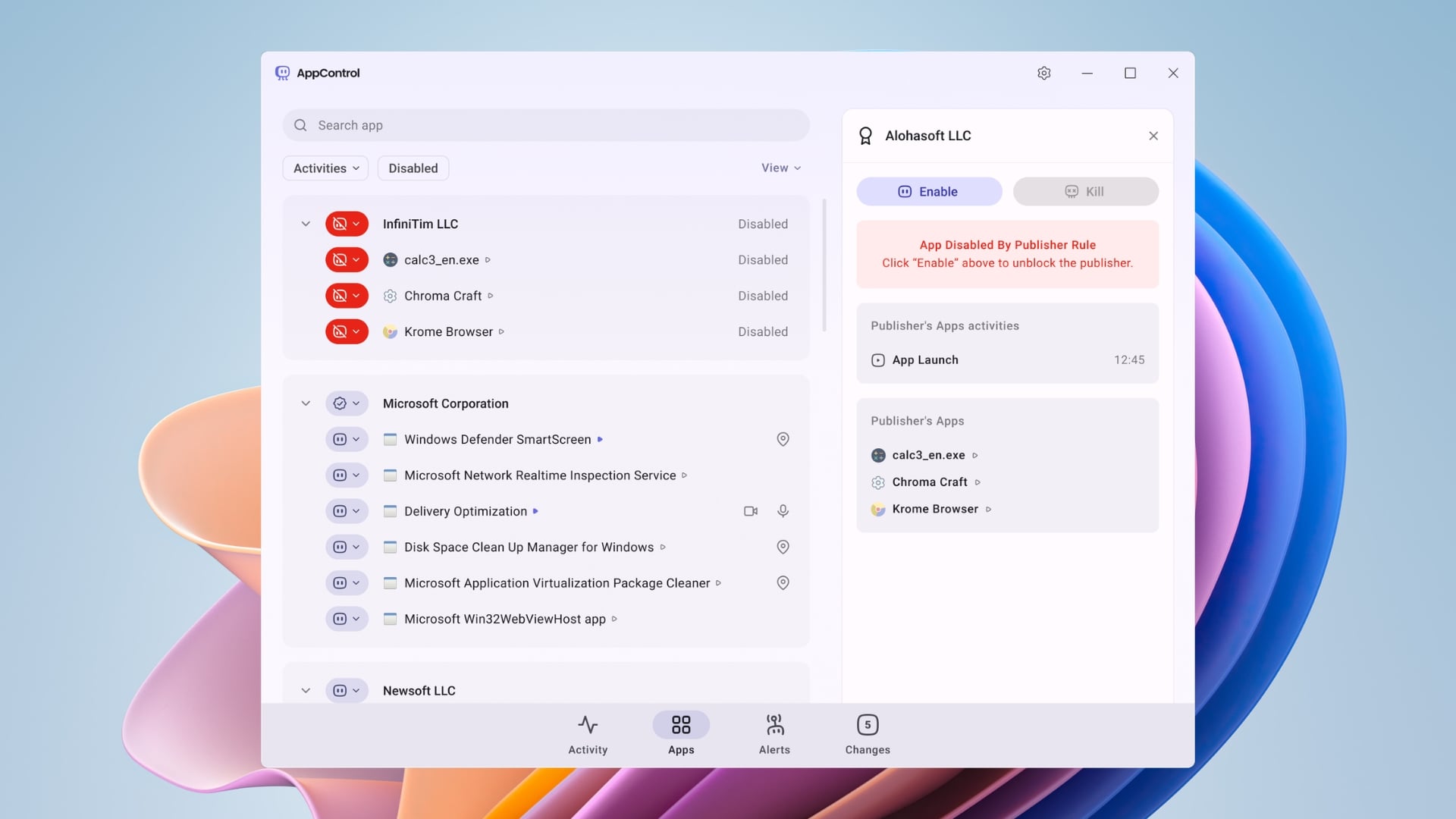
Task: Click location icon on Windows Defender SmartScreen row
Action: click(783, 439)
